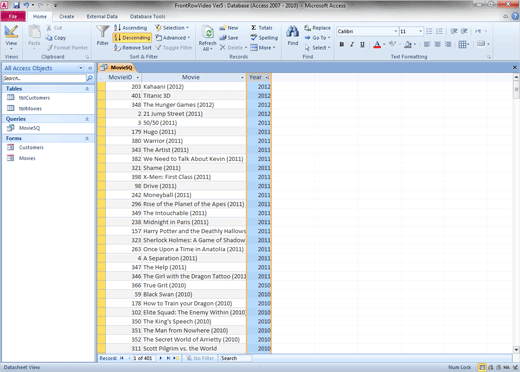This screenshot has width=520, height=372.
Task: Run Spelling check
Action: point(264,38)
